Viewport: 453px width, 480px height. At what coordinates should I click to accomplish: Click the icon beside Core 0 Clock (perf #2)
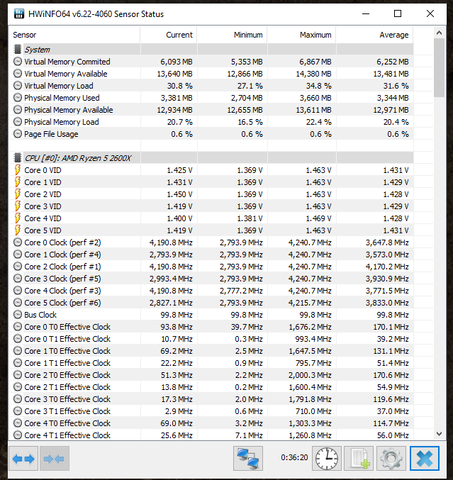click(x=17, y=242)
